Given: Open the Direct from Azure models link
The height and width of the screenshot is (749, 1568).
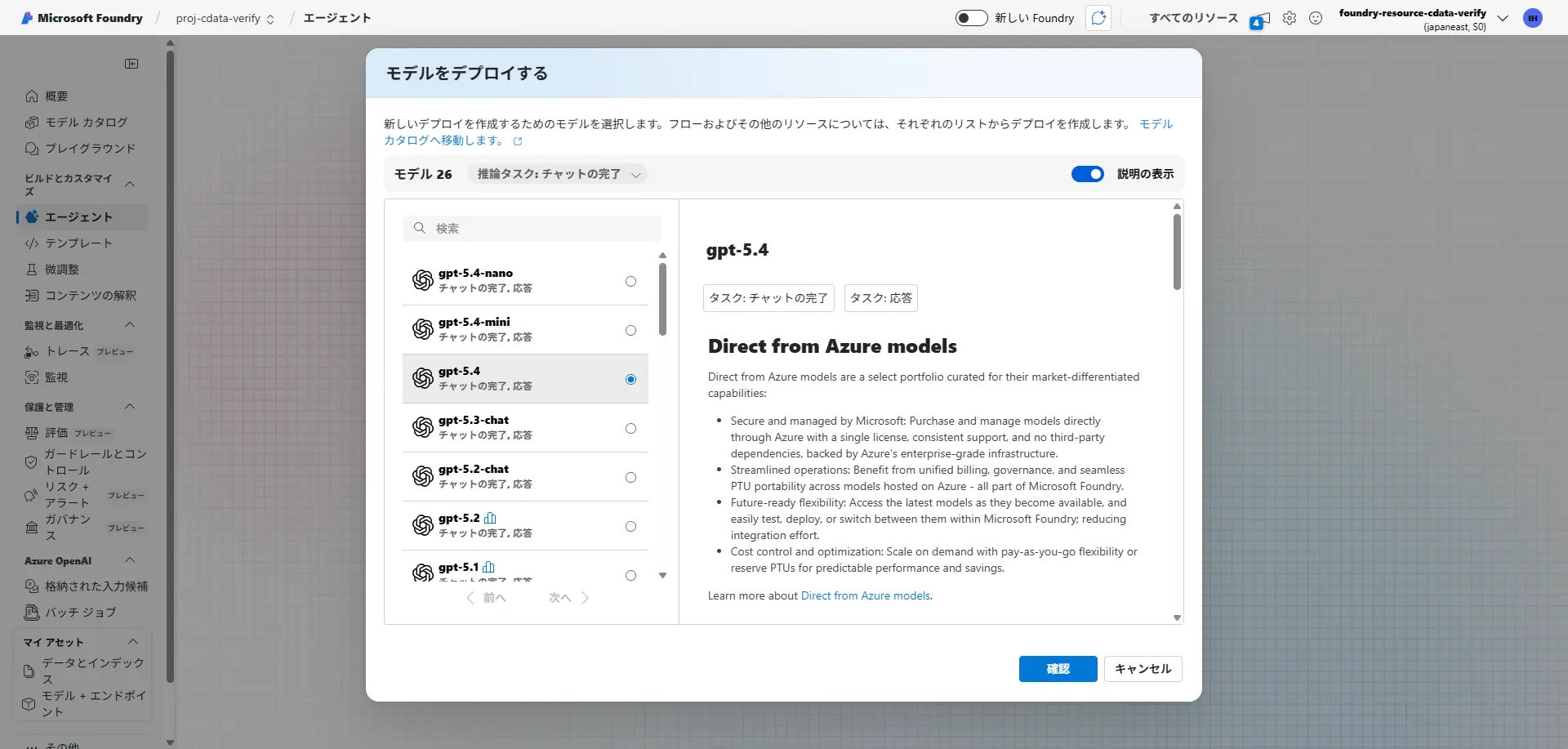Looking at the screenshot, I should [866, 595].
